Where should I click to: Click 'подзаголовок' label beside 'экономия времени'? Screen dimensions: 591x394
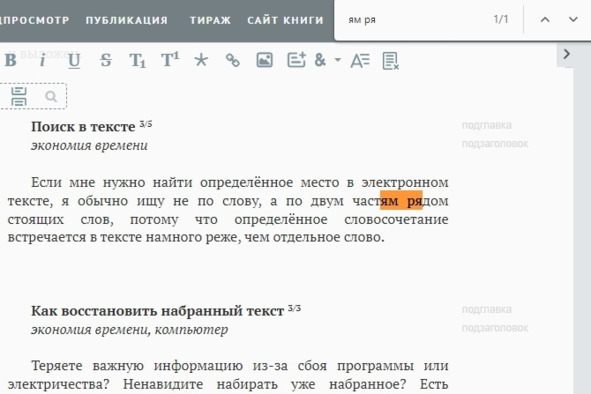[x=495, y=144]
